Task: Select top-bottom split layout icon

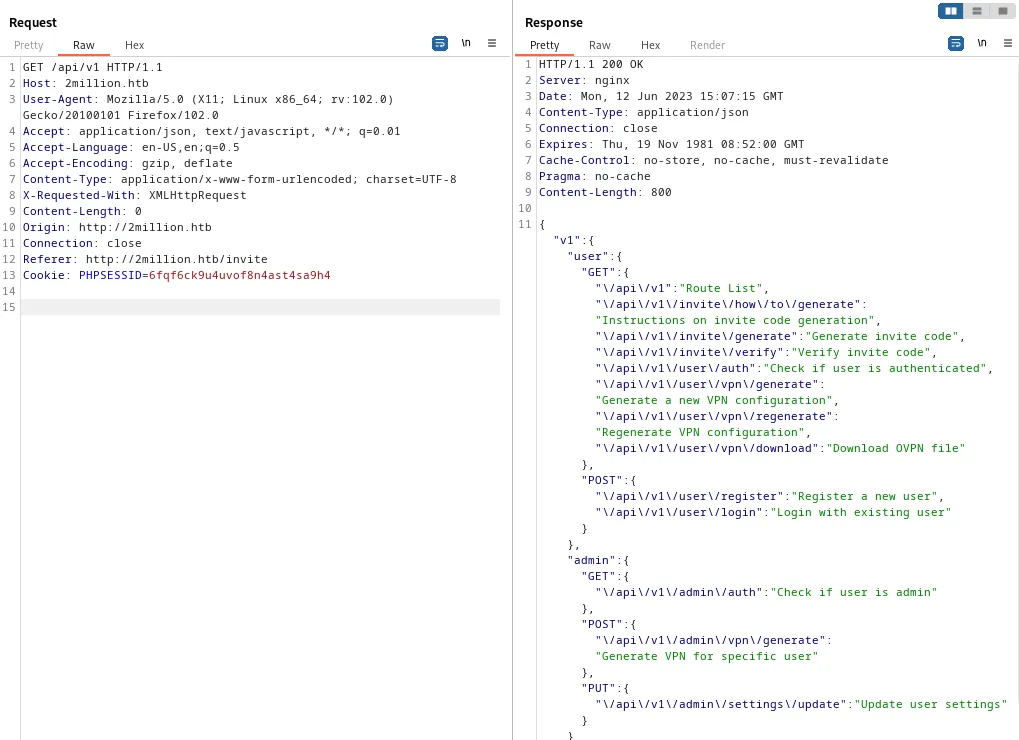Action: [x=977, y=11]
